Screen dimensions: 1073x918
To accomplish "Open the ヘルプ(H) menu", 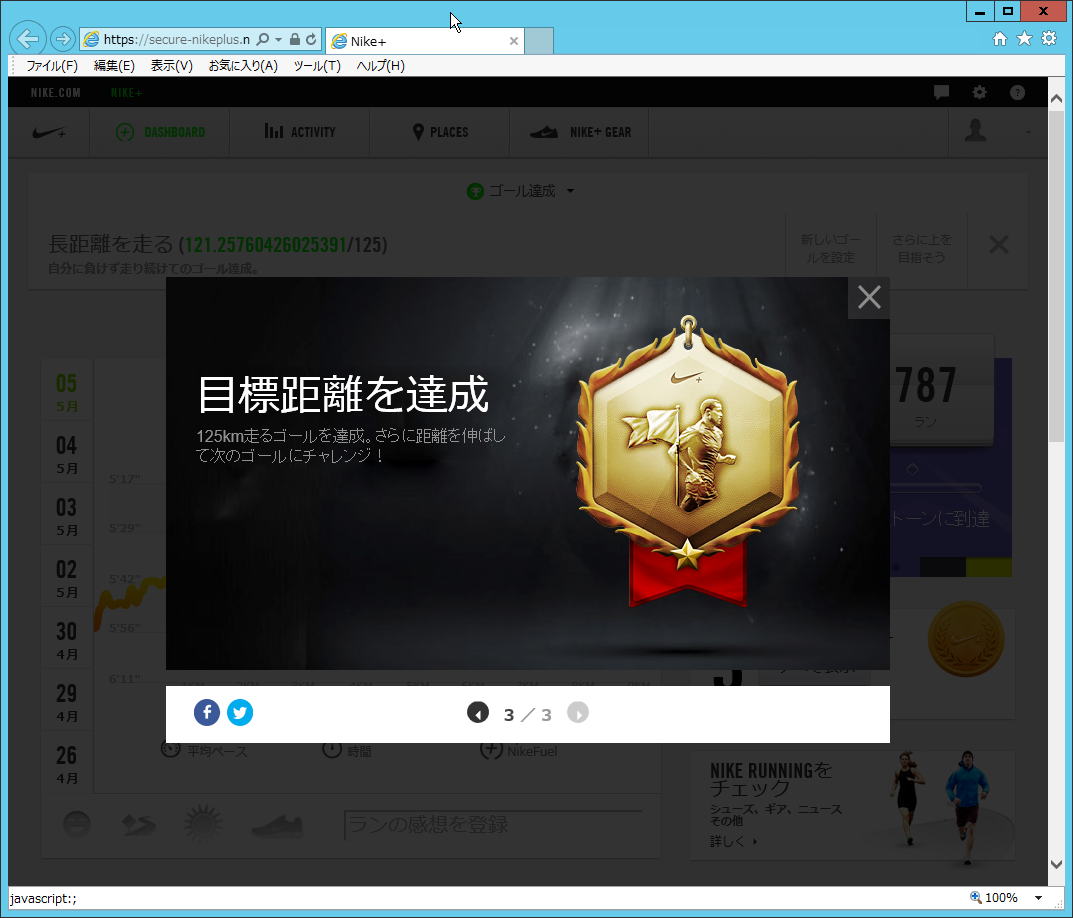I will (380, 66).
